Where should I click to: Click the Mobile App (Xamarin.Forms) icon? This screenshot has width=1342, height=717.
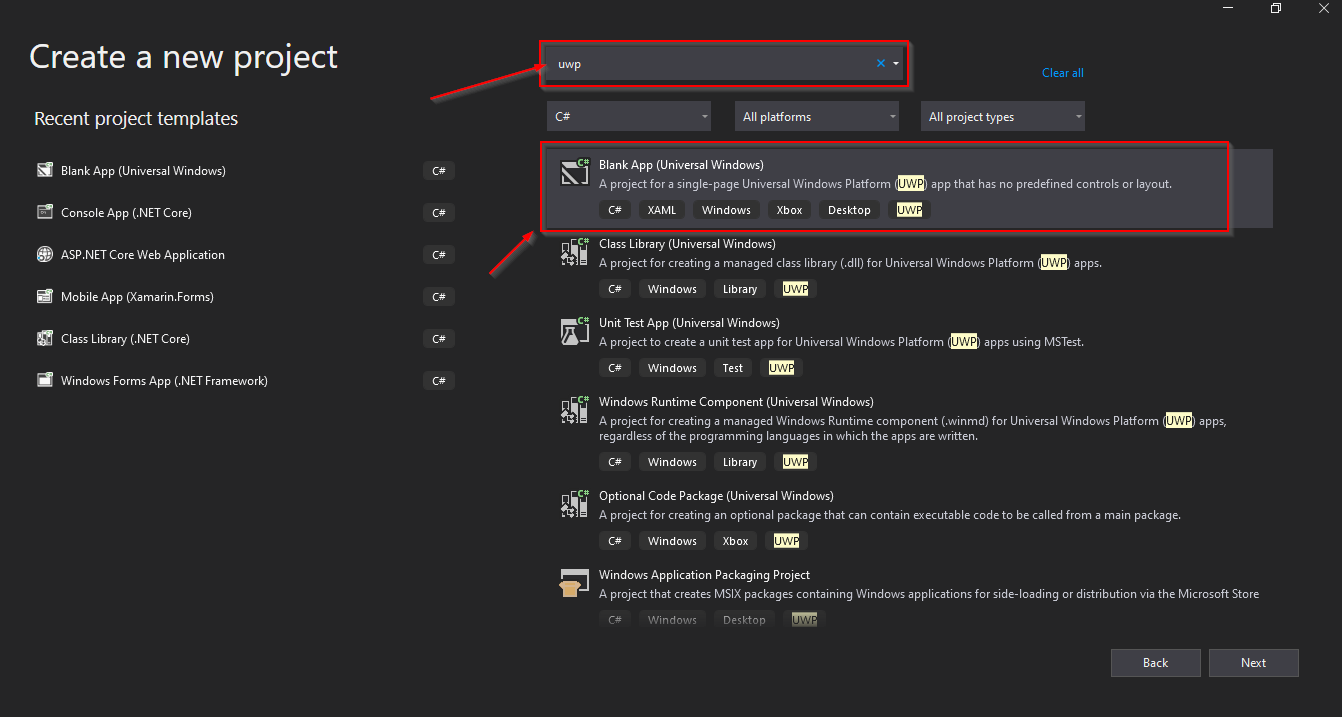(x=45, y=296)
